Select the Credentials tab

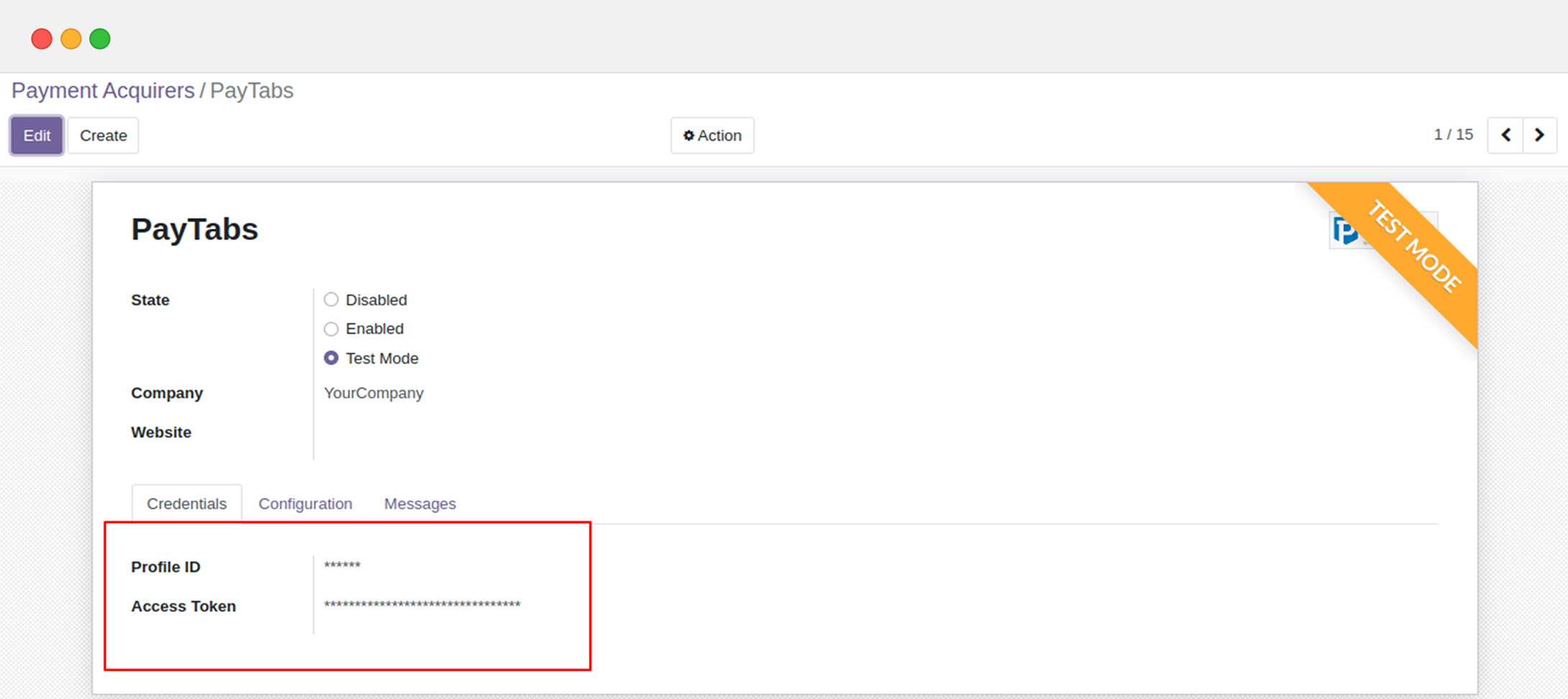[186, 504]
